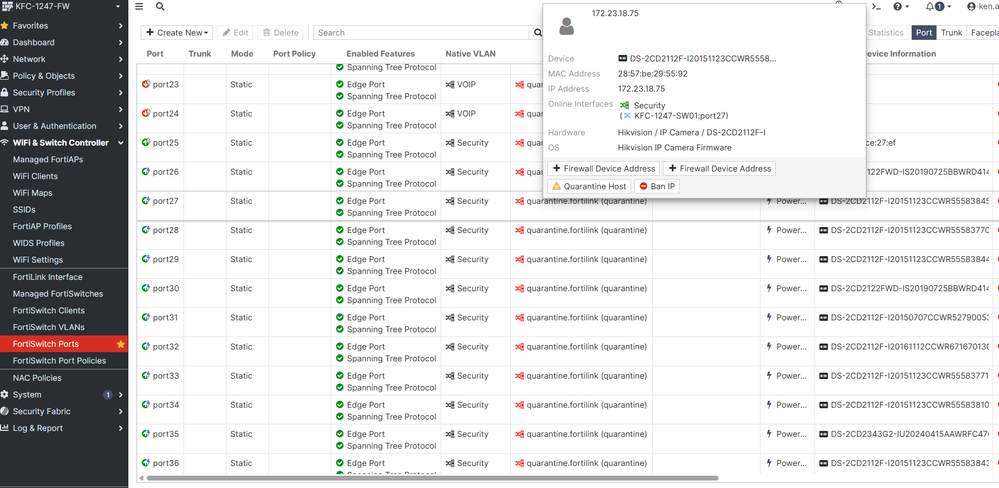The width and height of the screenshot is (999, 488).
Task: Expand the User & Authentication chevron
Action: coord(120,126)
